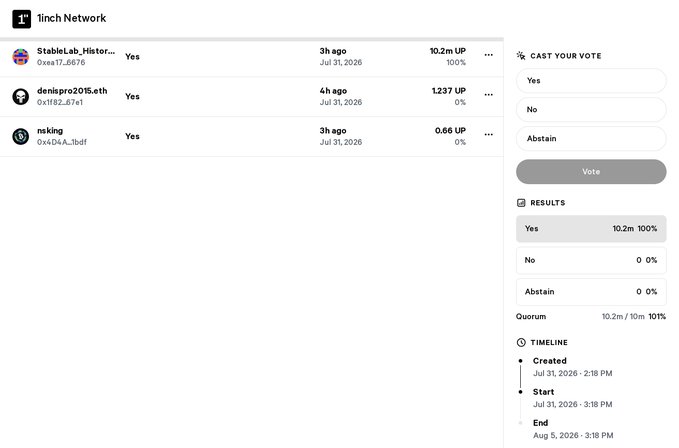Click the Vote submit button

(x=591, y=172)
